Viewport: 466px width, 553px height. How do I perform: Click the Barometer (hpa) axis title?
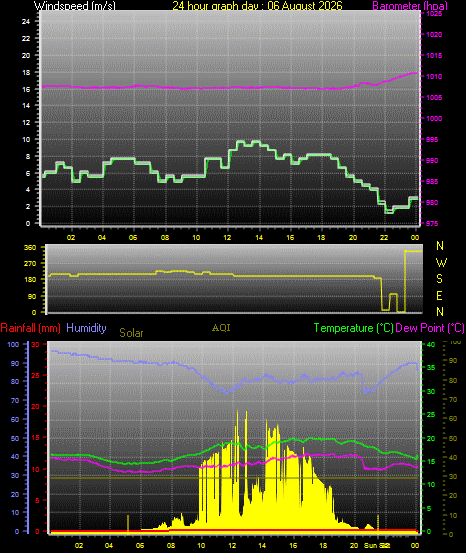pos(410,5)
